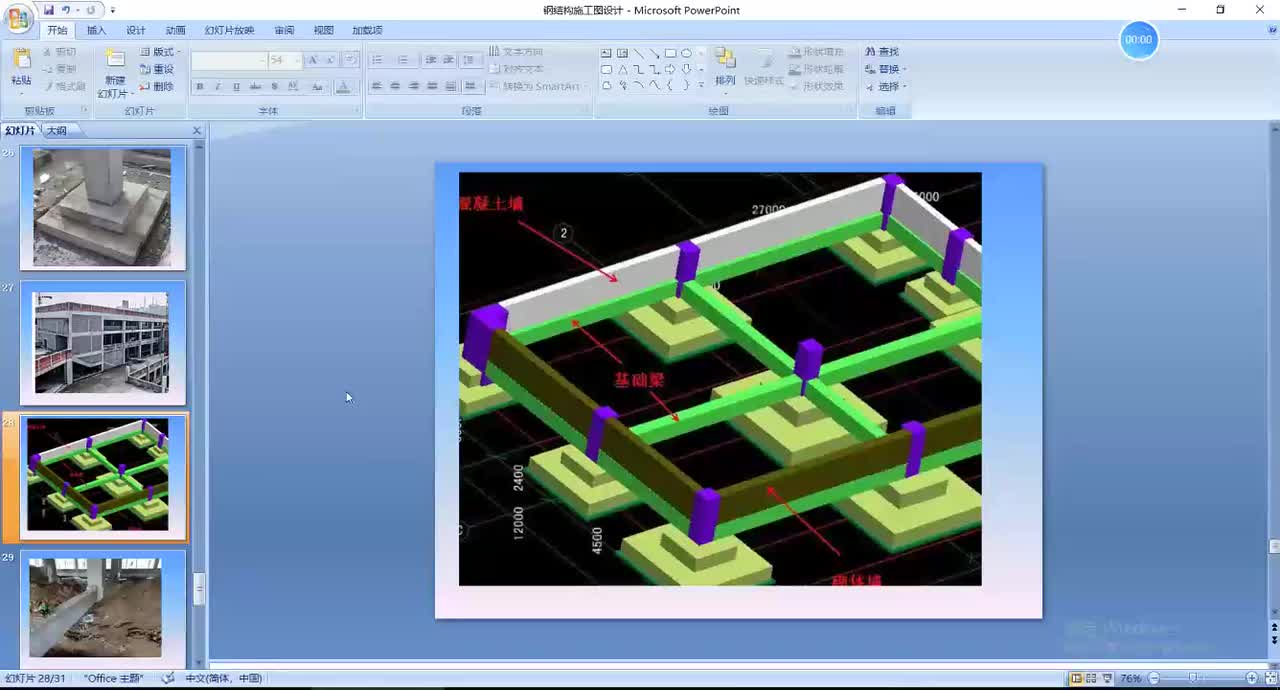Switch to the 幻灯片 thumbnails pane tab

click(x=20, y=131)
